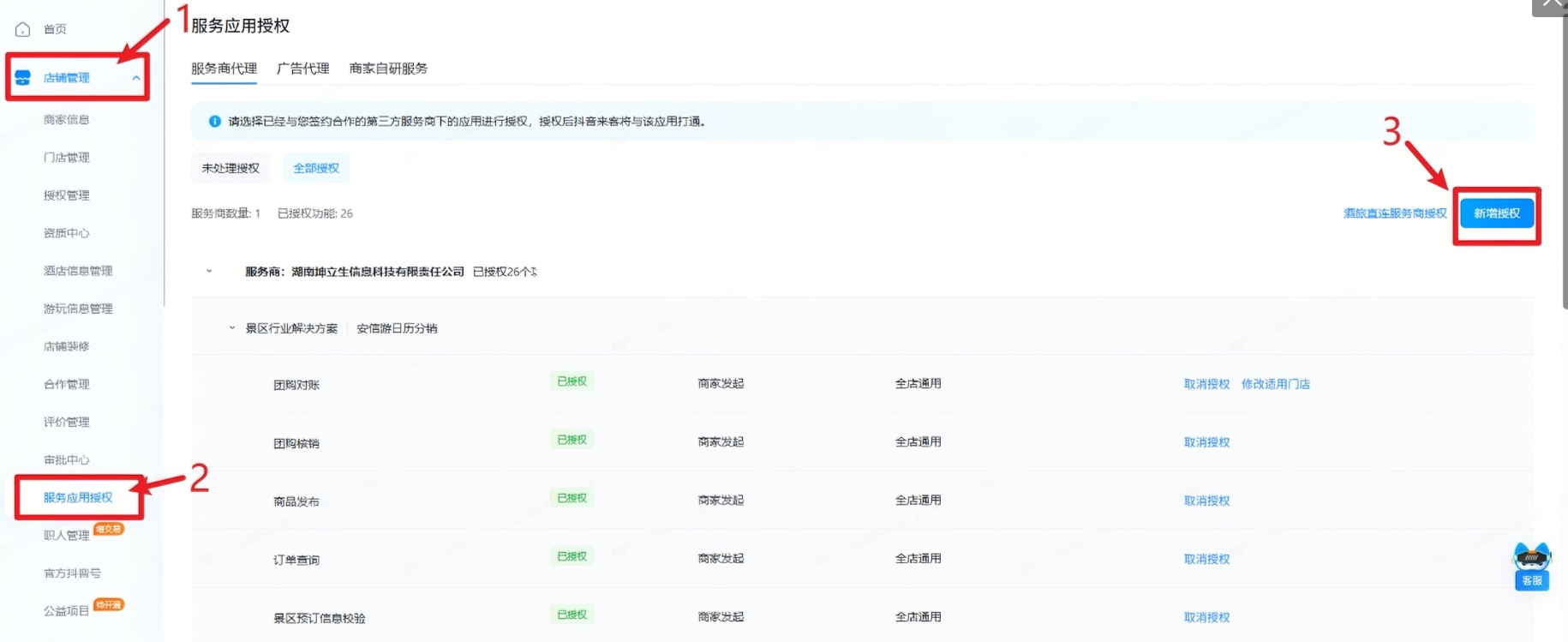Open 审批中心 in sidebar
The image size is (1568, 642).
coord(67,460)
